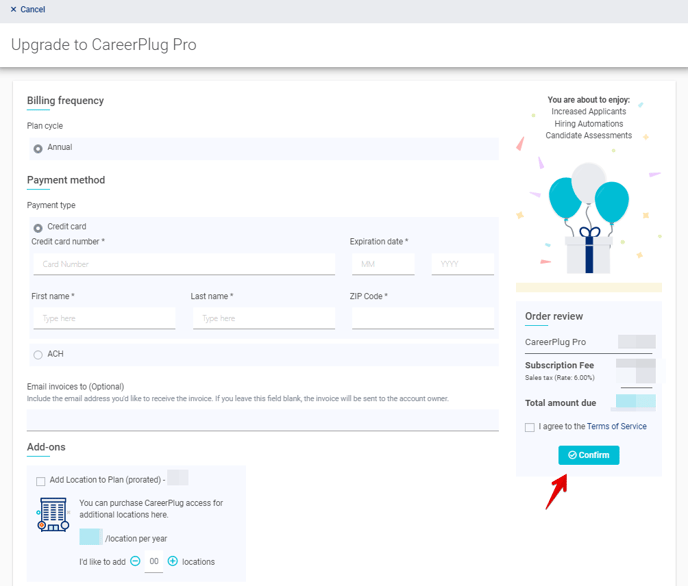Image resolution: width=688 pixels, height=586 pixels.
Task: Click the expiration month MM field
Action: point(383,264)
